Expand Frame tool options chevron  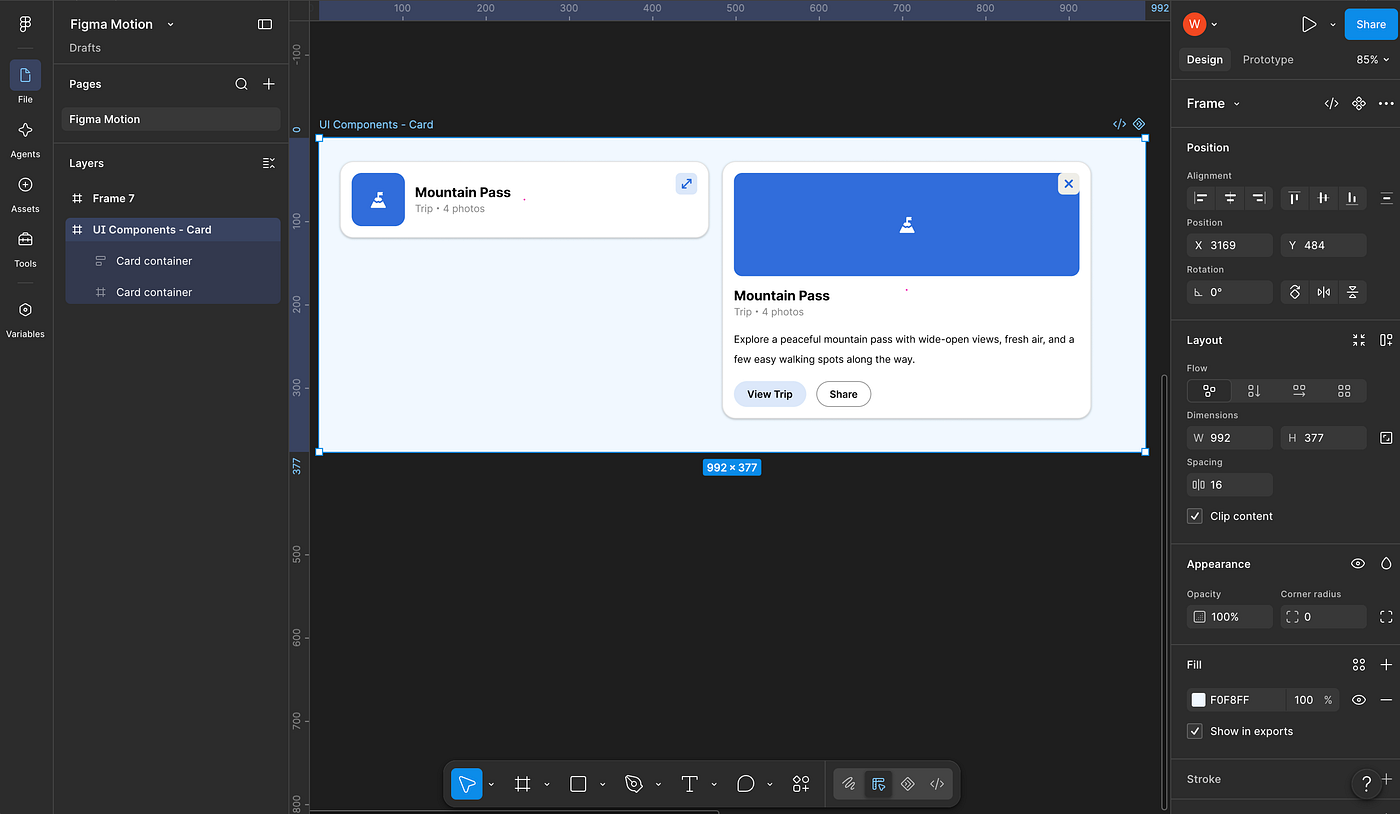(x=547, y=785)
